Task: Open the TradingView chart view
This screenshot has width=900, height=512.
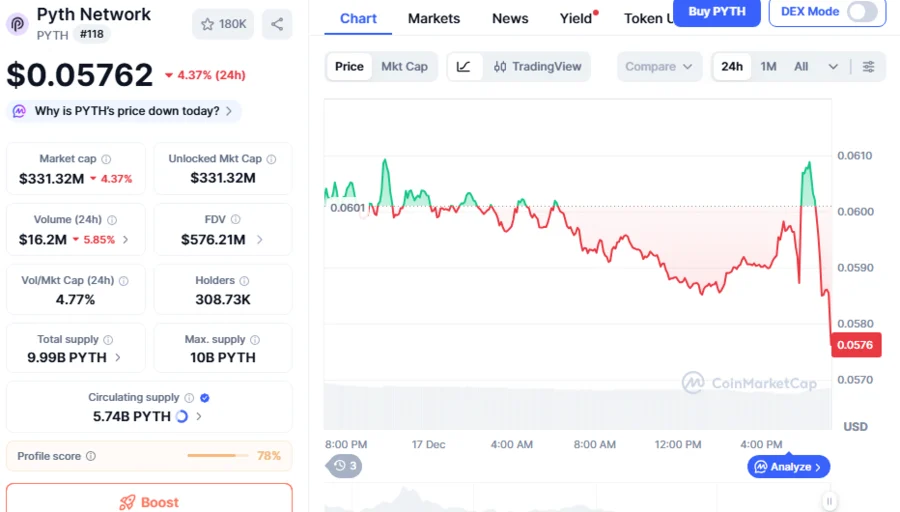Action: pyautogui.click(x=537, y=67)
